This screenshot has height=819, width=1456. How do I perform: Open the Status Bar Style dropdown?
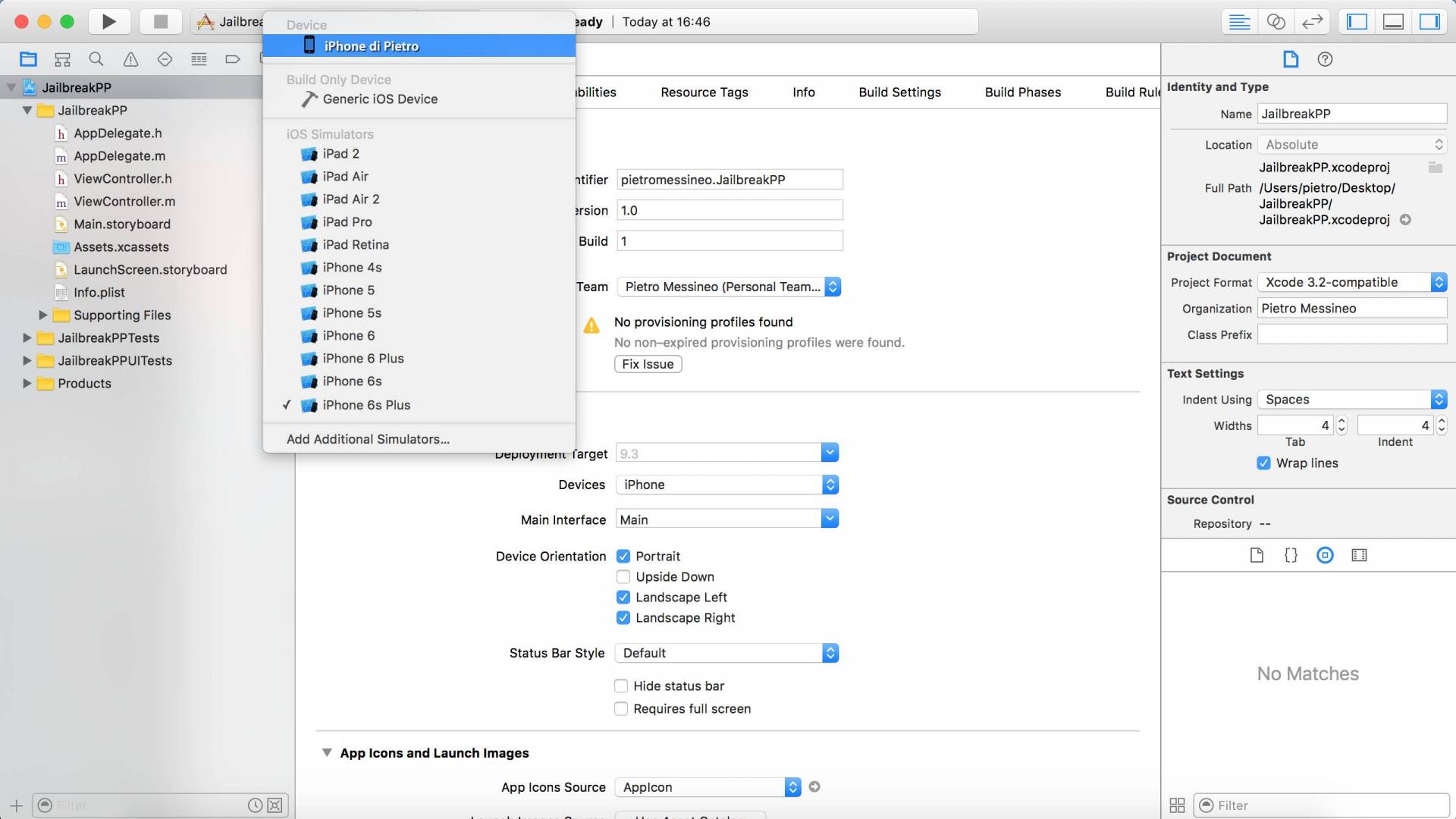[727, 653]
